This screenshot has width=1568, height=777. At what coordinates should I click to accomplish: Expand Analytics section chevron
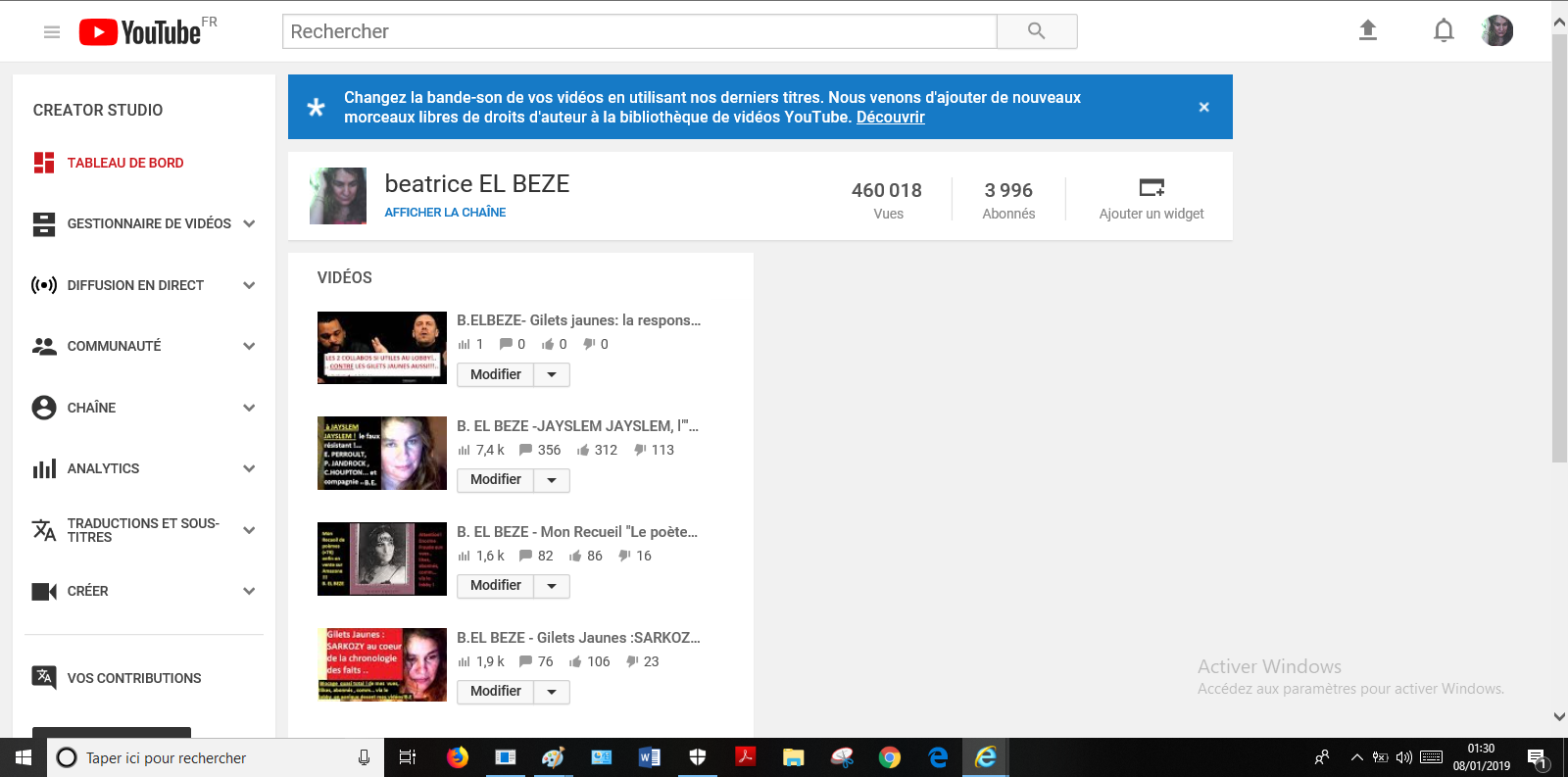point(249,468)
